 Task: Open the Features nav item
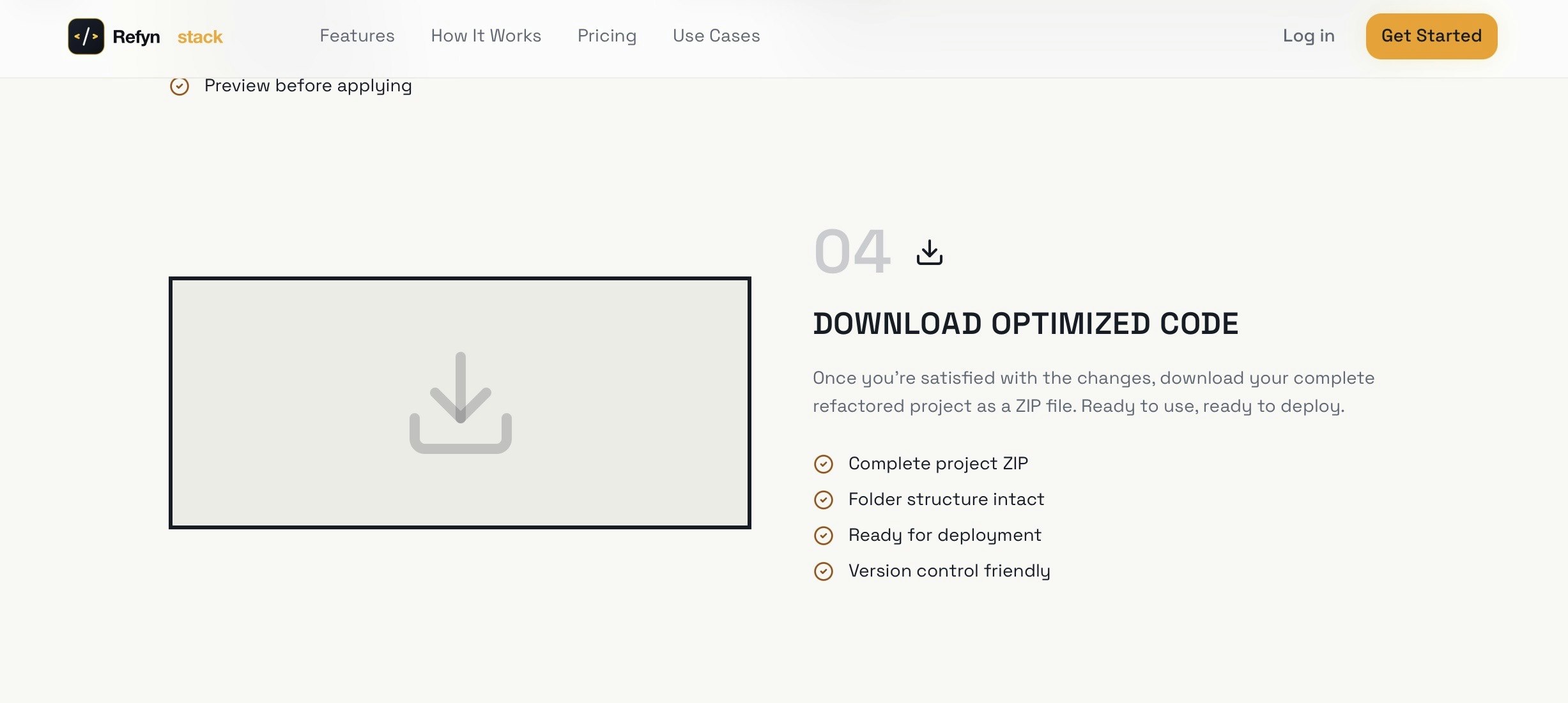click(357, 36)
